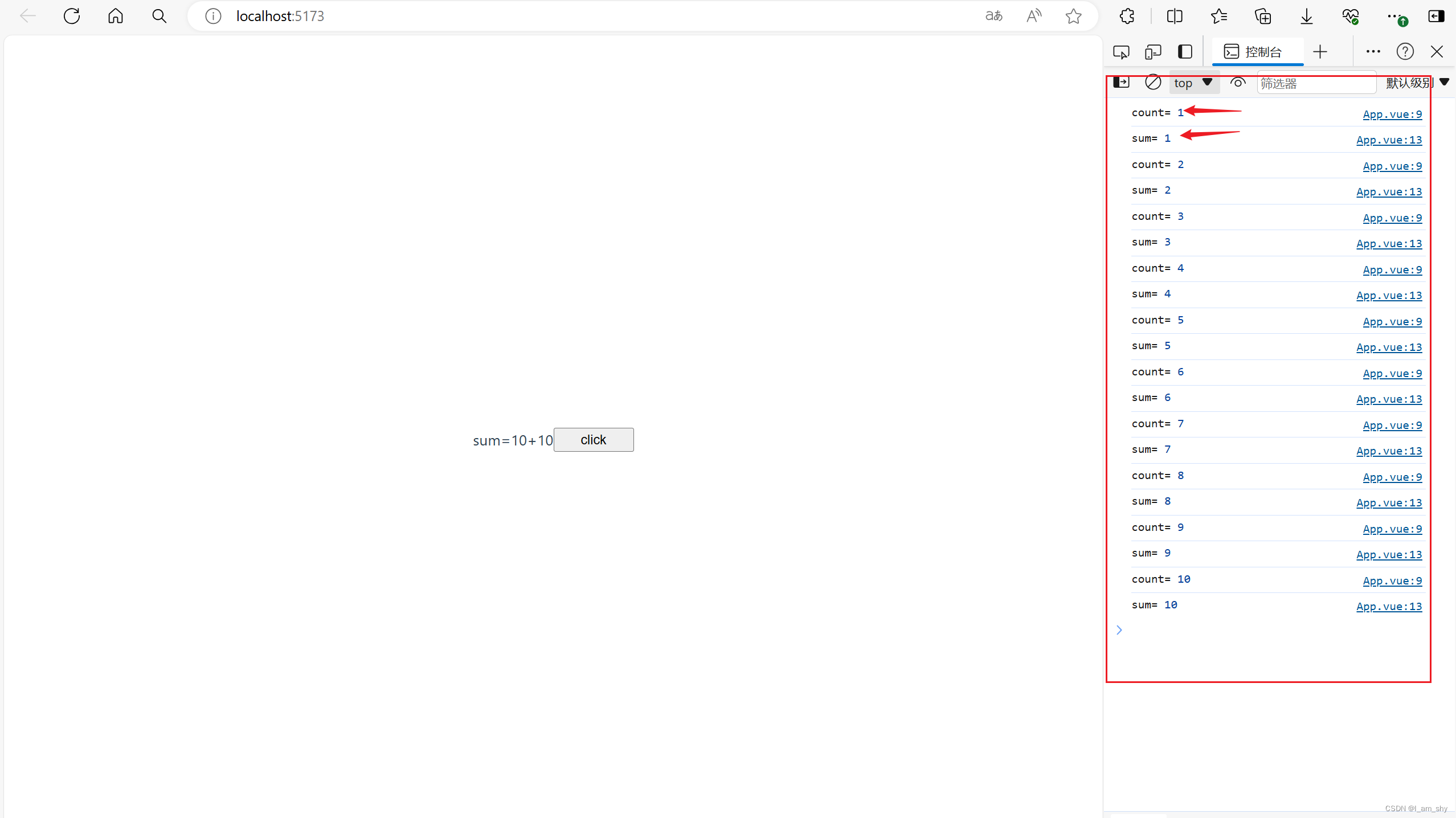Toggle the read aloud feature
1456x818 pixels.
[1034, 16]
